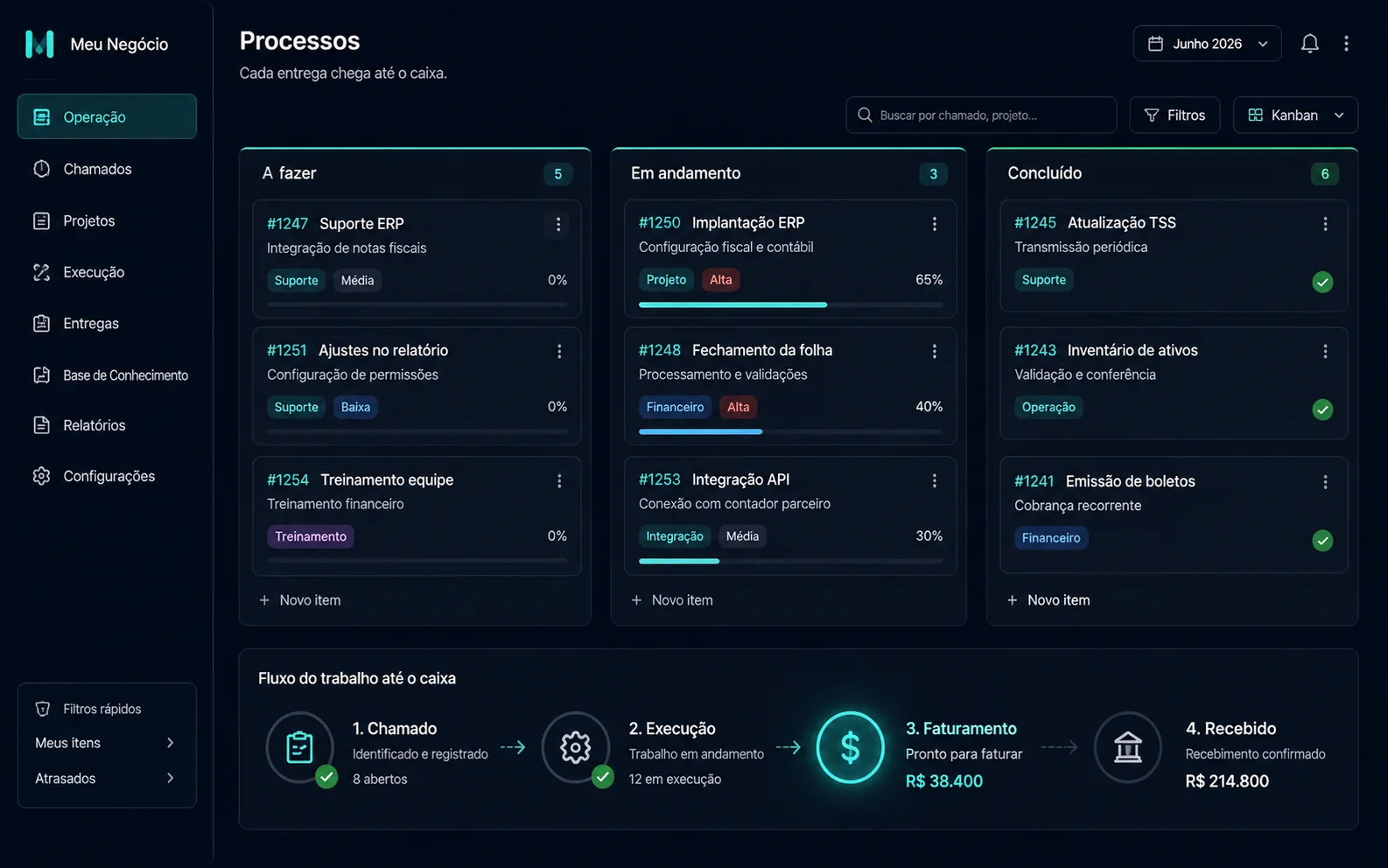Click the Alta tag on Implantação ERP

721,280
